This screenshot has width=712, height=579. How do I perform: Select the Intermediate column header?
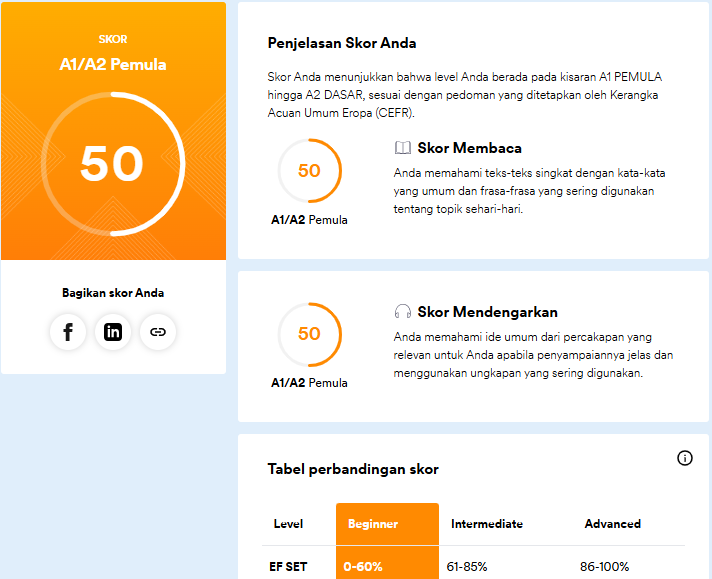487,524
